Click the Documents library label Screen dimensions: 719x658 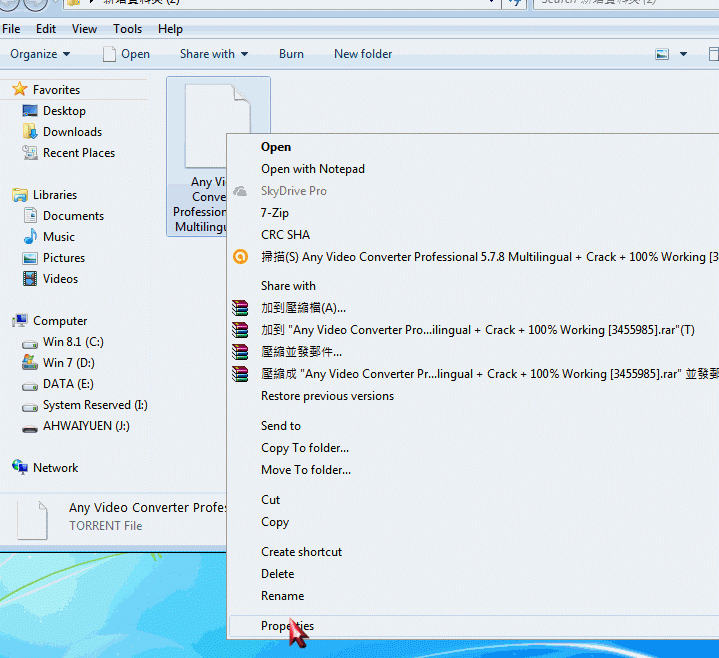click(73, 216)
